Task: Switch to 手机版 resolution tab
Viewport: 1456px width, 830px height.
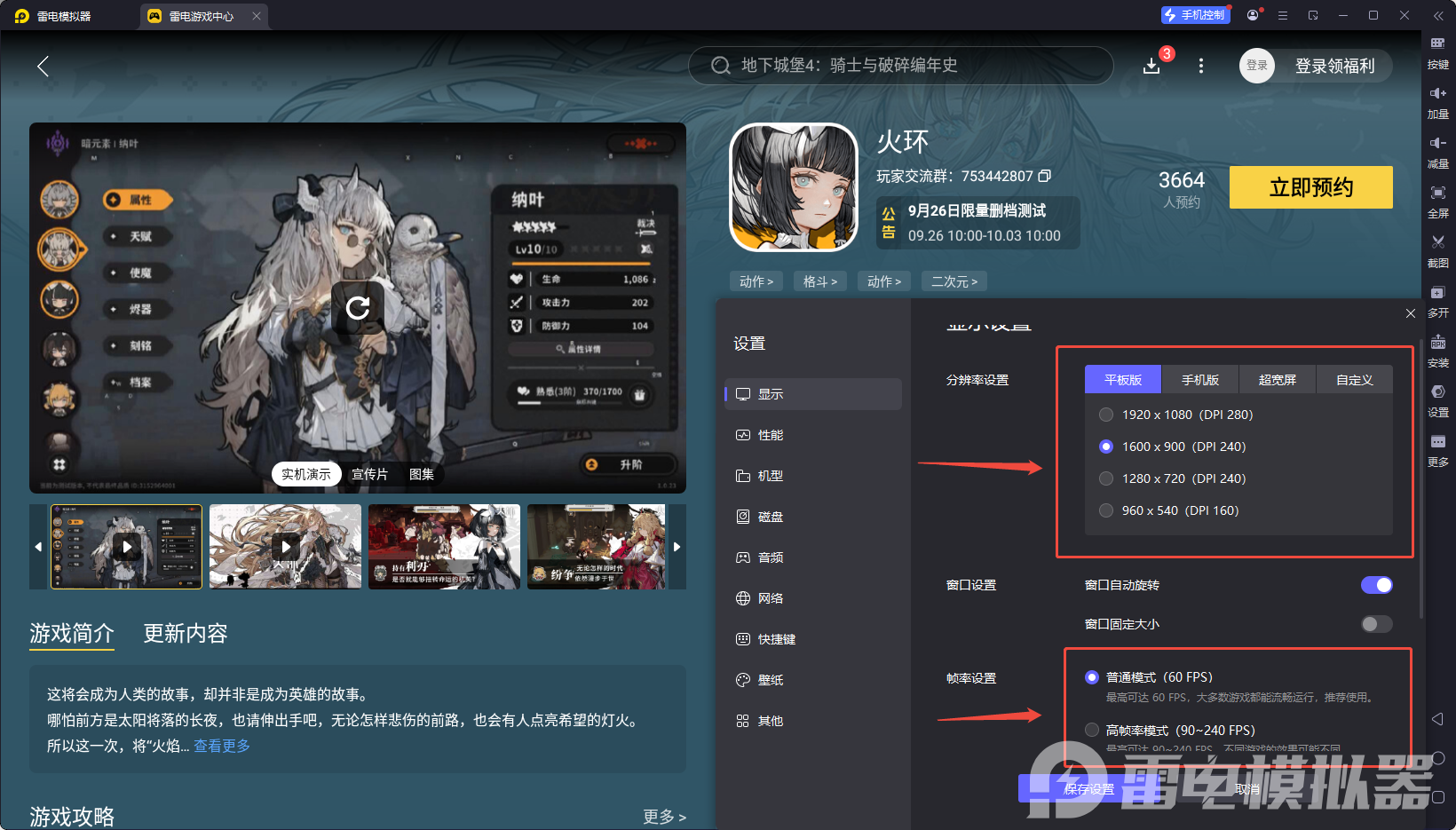Action: [x=1200, y=380]
